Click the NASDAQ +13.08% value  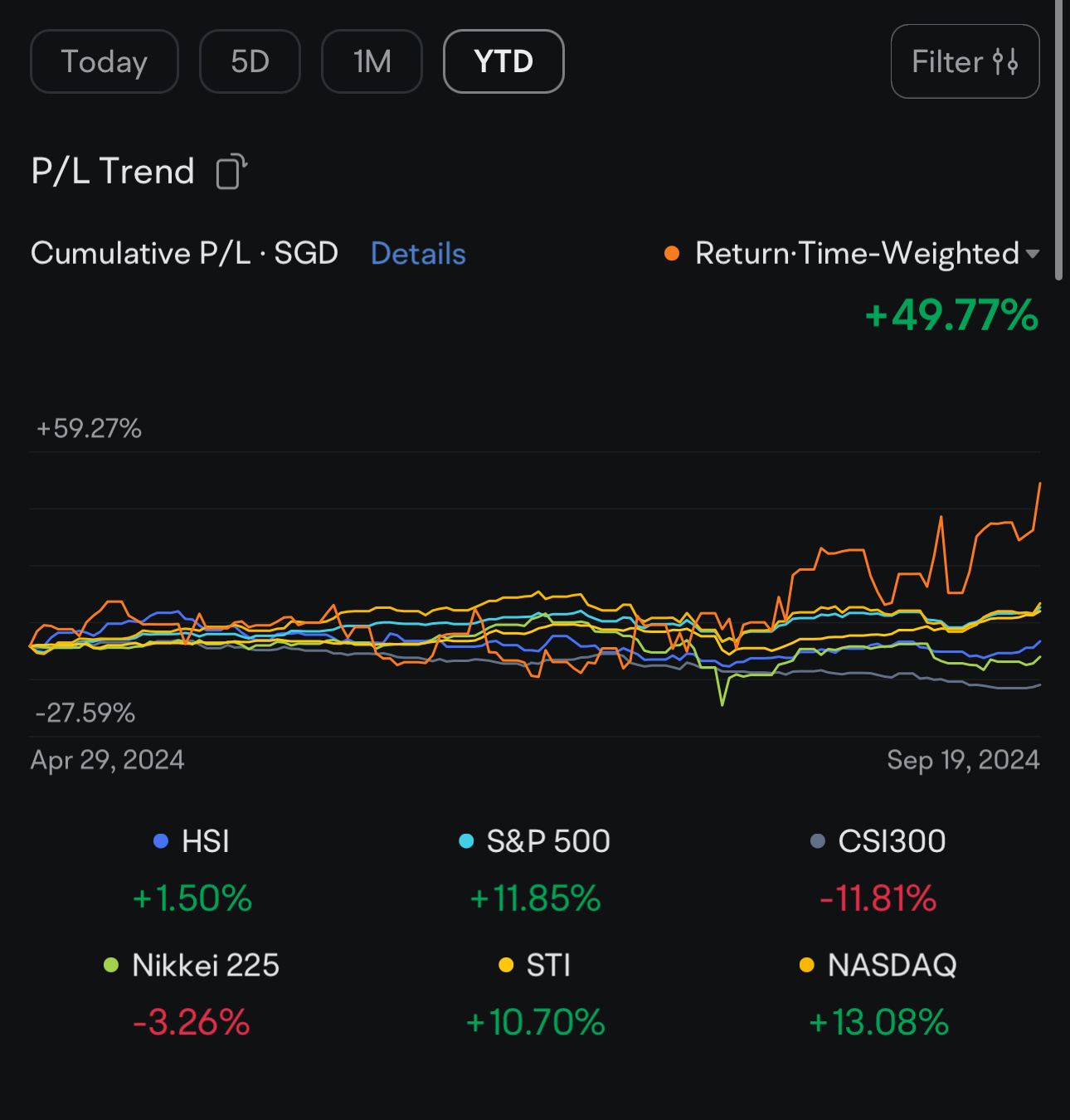point(878,1022)
